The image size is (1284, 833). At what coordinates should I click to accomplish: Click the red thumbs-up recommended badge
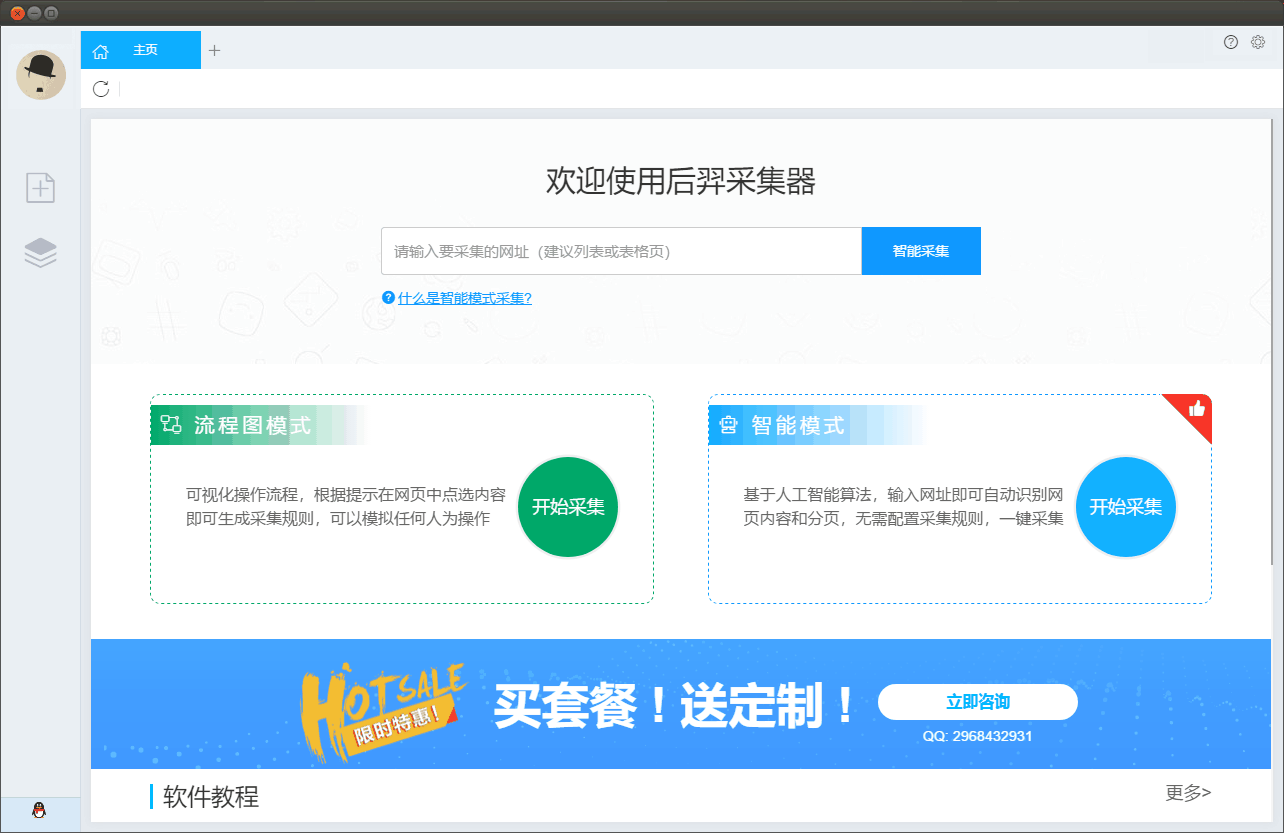pos(1196,408)
